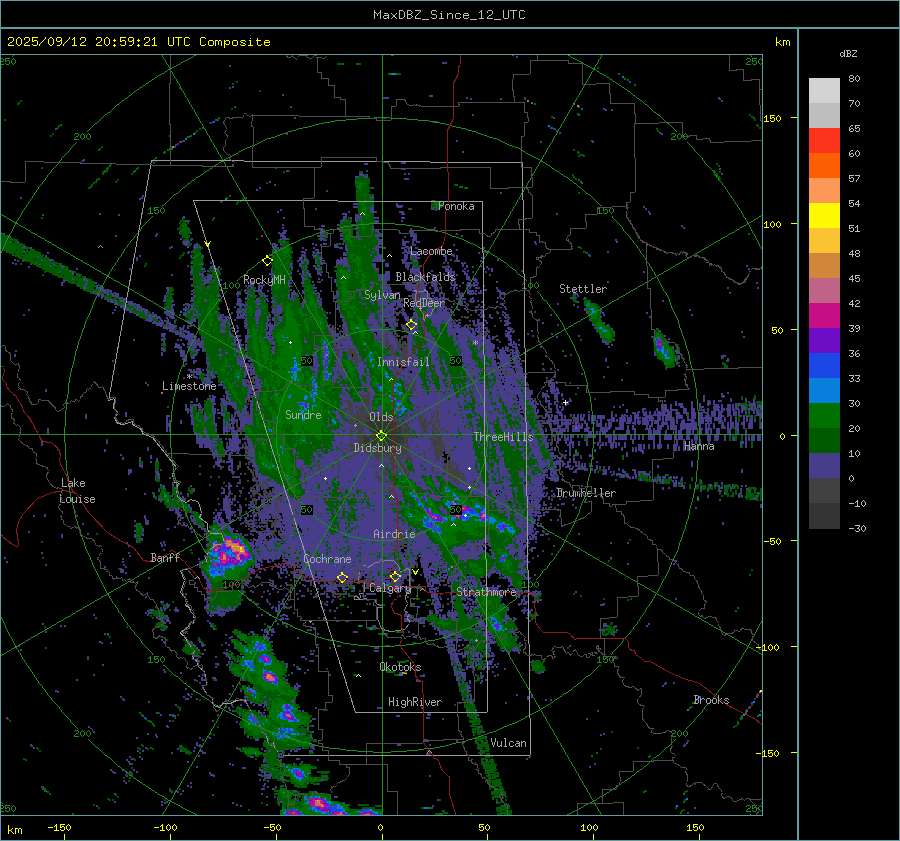The height and width of the screenshot is (841, 900).
Task: Click the Lake Louise label
Action: [77, 491]
